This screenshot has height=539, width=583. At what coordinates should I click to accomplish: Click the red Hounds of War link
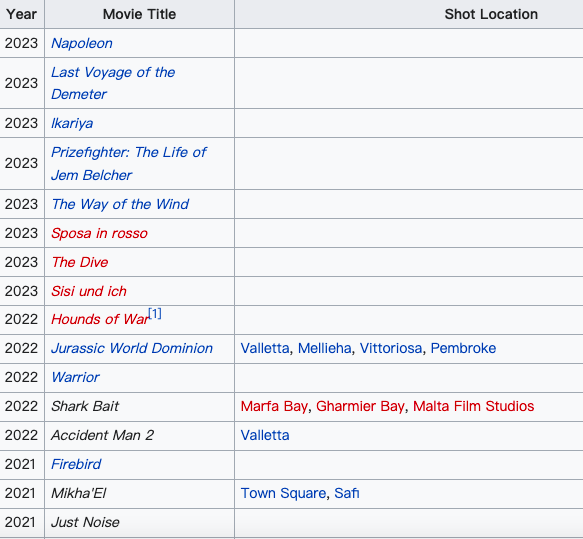(100, 319)
